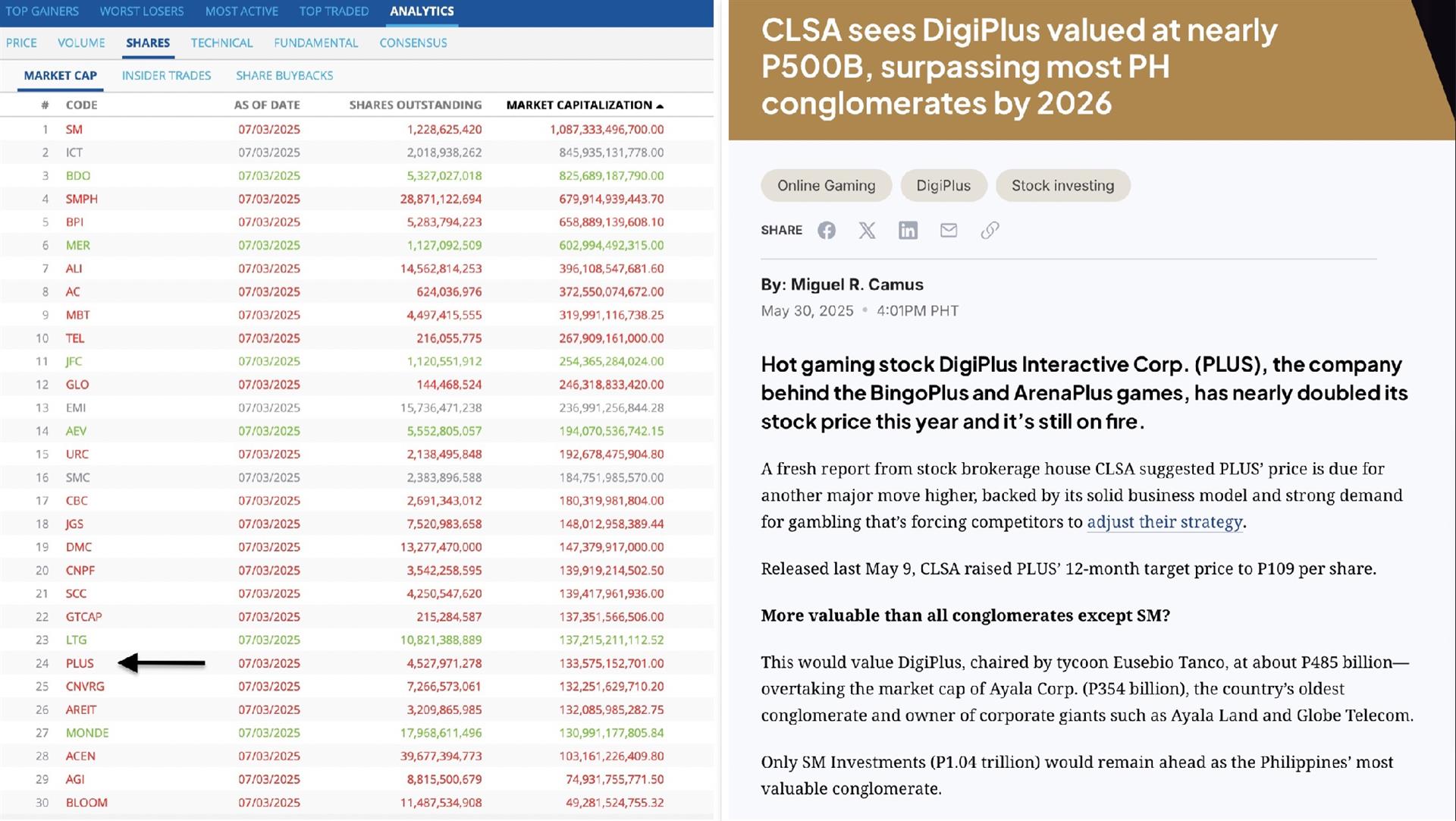This screenshot has width=1456, height=821.
Task: Click the Online Gaming tag
Action: pyautogui.click(x=826, y=186)
